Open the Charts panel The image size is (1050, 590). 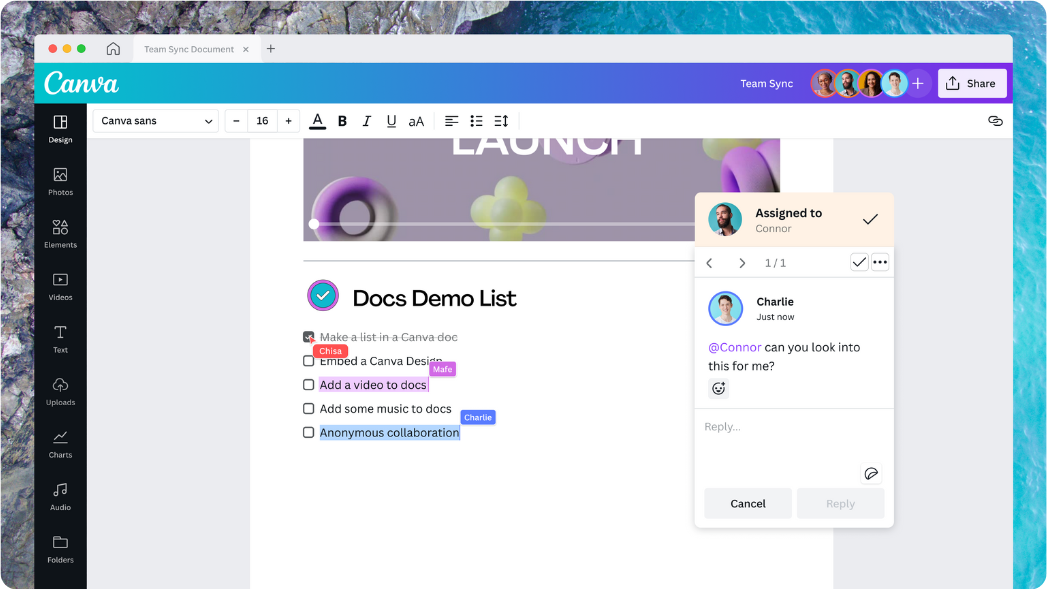(x=60, y=443)
